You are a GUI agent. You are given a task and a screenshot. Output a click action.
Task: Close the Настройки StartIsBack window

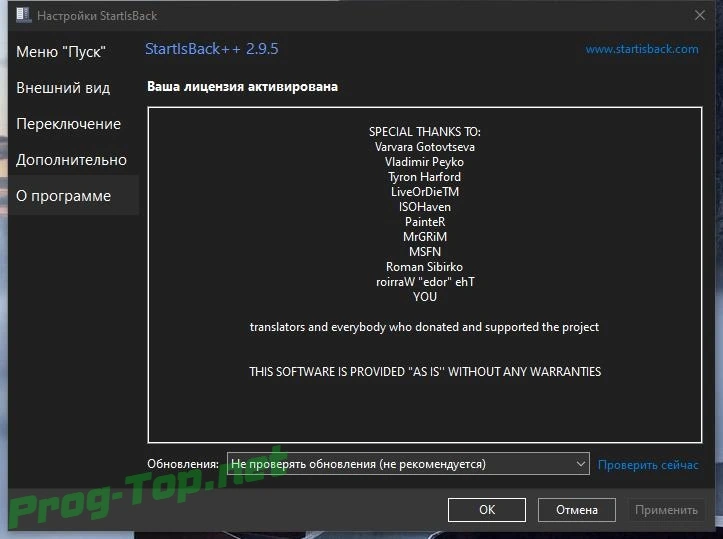(x=699, y=15)
